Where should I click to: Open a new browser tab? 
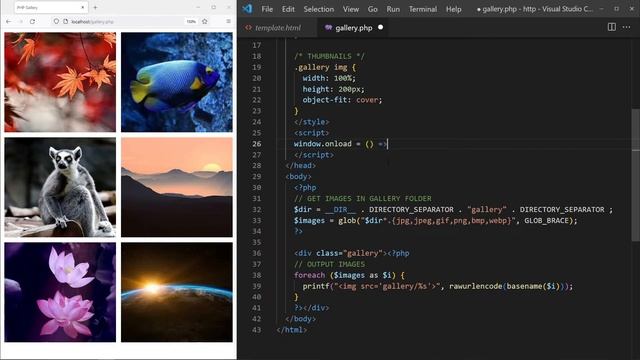coord(95,7)
